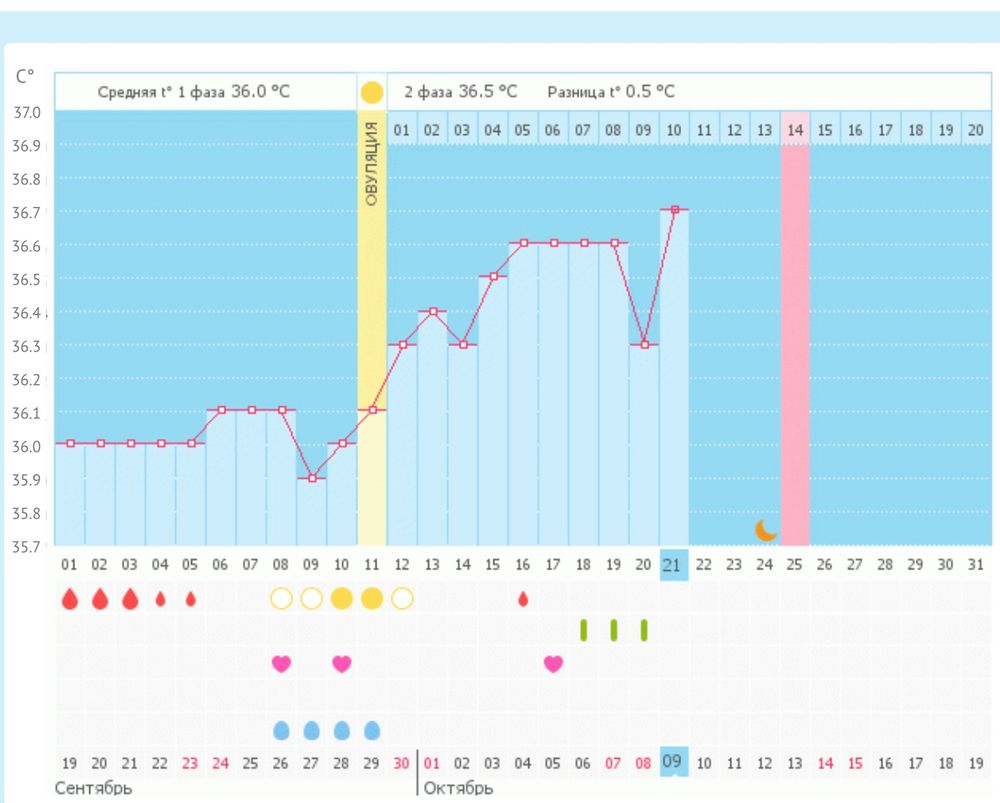
Task: Click cycle day 31 on the bottom axis
Action: click(976, 564)
